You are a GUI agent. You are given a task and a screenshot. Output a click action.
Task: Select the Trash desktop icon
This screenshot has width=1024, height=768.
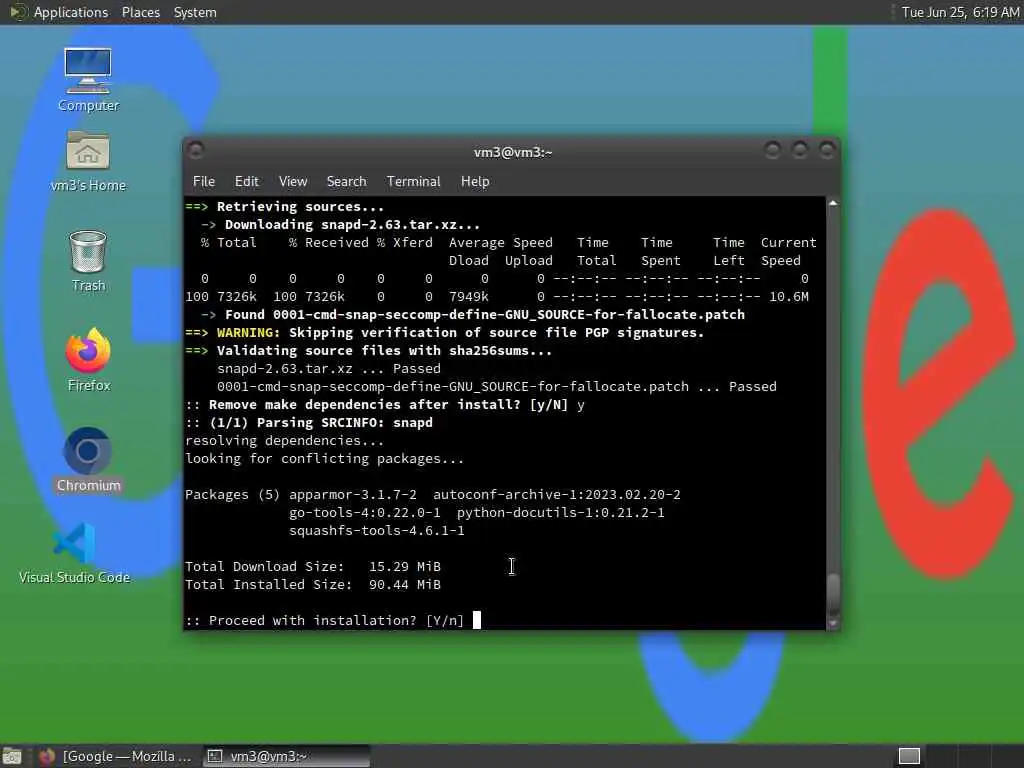point(88,261)
